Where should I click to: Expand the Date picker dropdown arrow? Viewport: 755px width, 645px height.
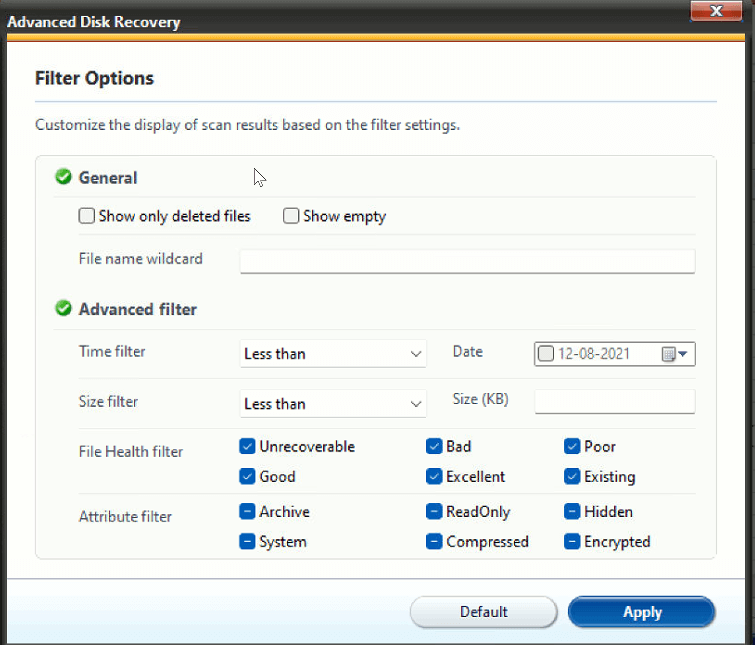pos(683,354)
